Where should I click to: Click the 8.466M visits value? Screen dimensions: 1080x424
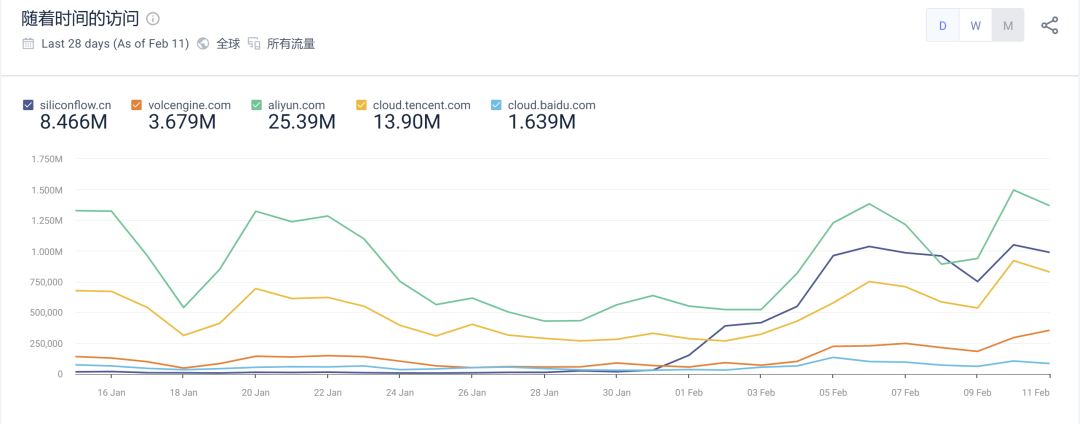pos(74,122)
